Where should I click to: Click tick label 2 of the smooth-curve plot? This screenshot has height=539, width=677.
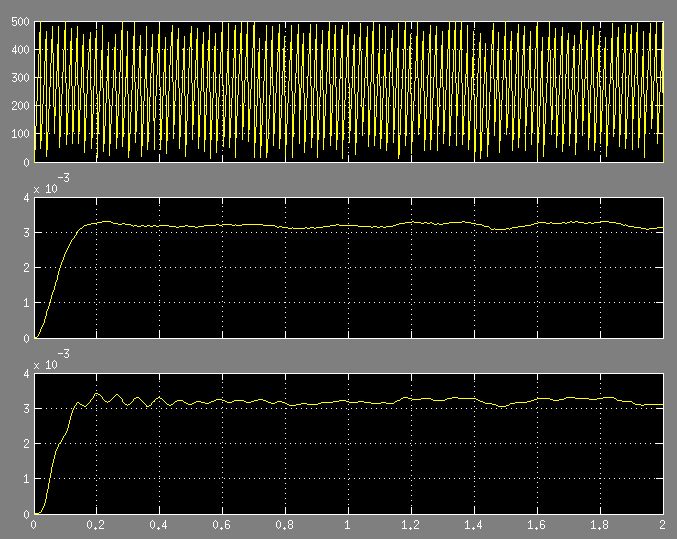[x=27, y=268]
